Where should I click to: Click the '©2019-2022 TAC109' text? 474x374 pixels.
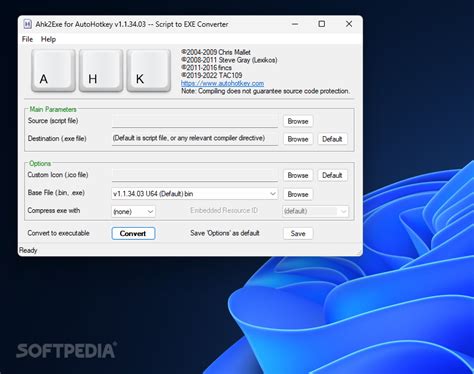pyautogui.click(x=212, y=75)
